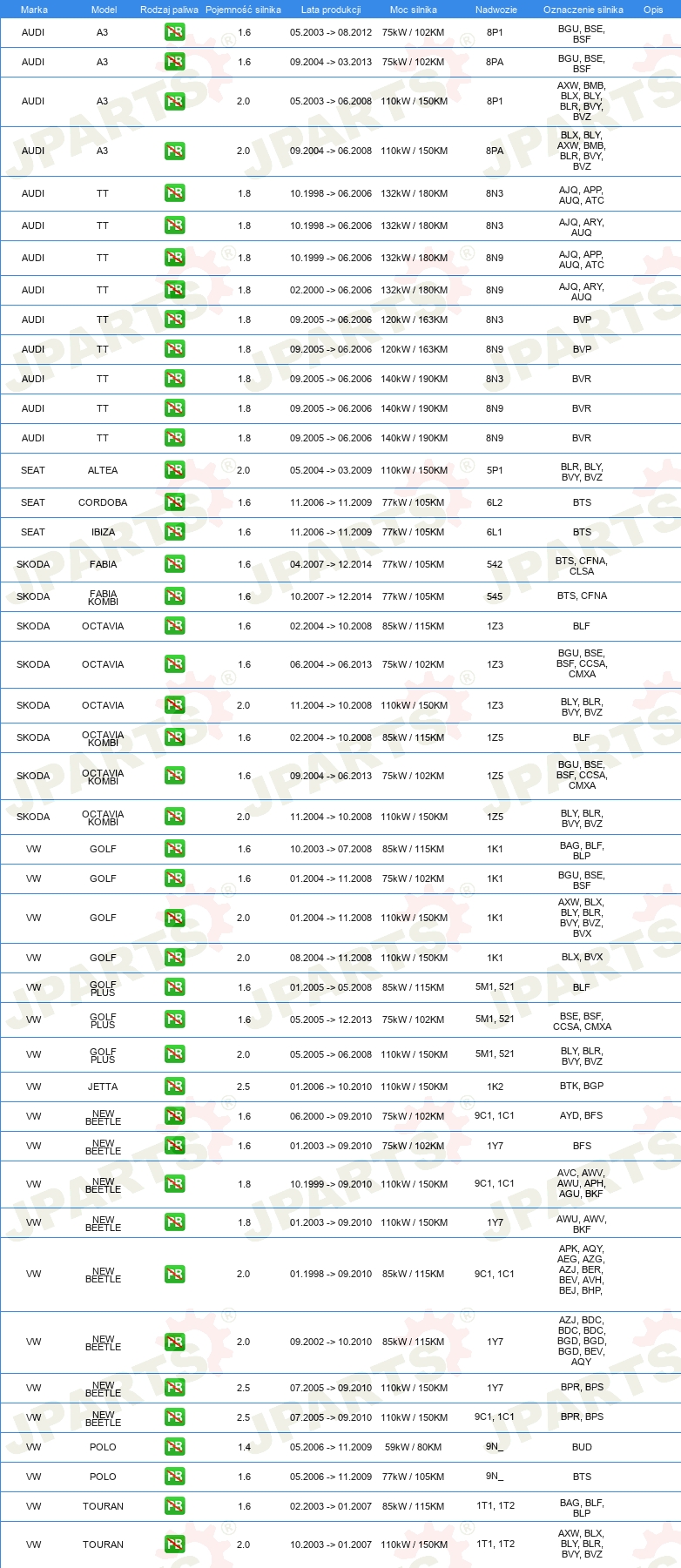Select the 05.2004 -> 03.2009 production years cell

(331, 470)
